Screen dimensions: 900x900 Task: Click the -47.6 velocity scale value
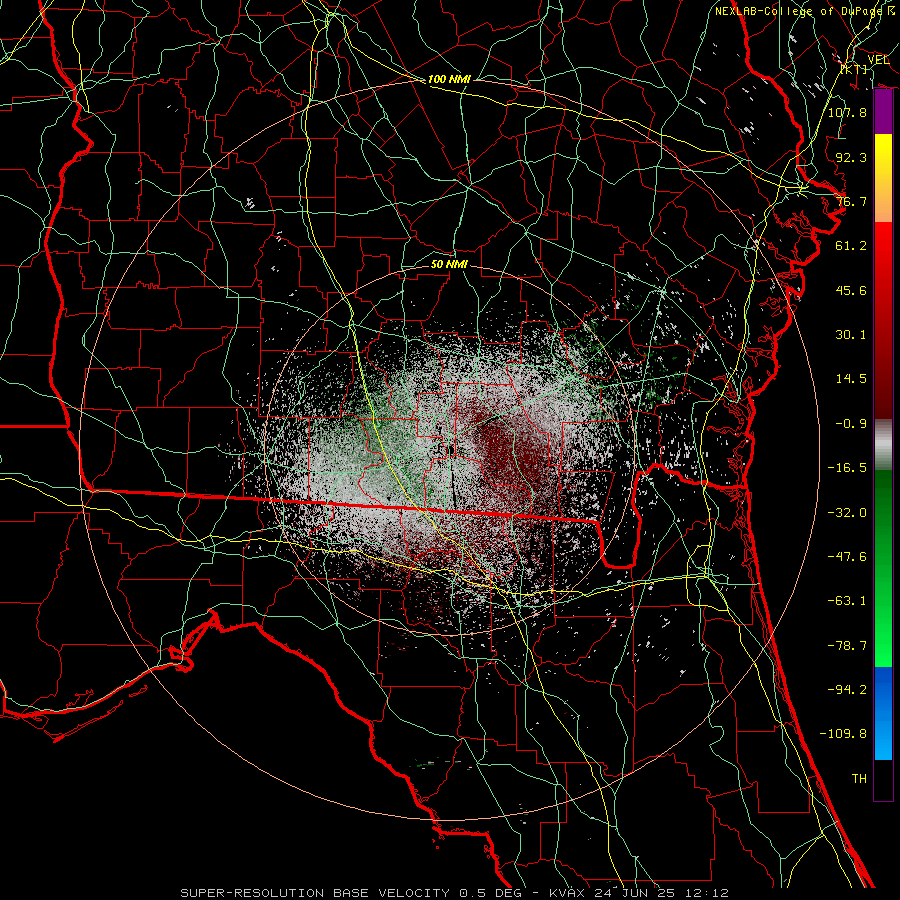tap(847, 557)
